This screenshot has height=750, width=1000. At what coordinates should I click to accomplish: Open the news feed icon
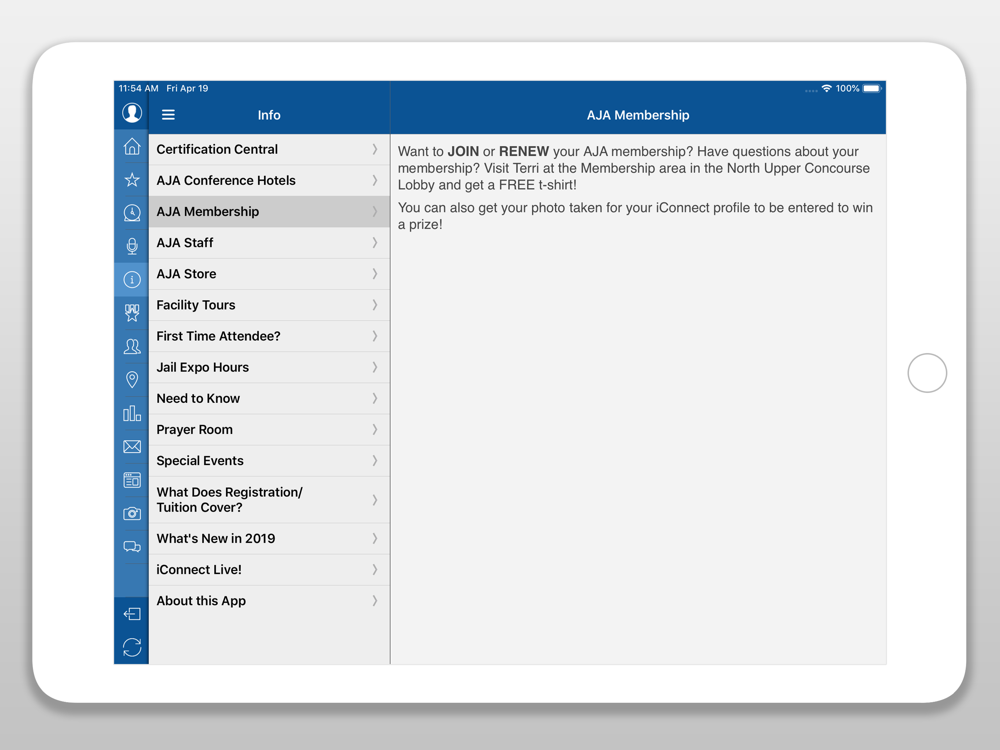coord(132,480)
